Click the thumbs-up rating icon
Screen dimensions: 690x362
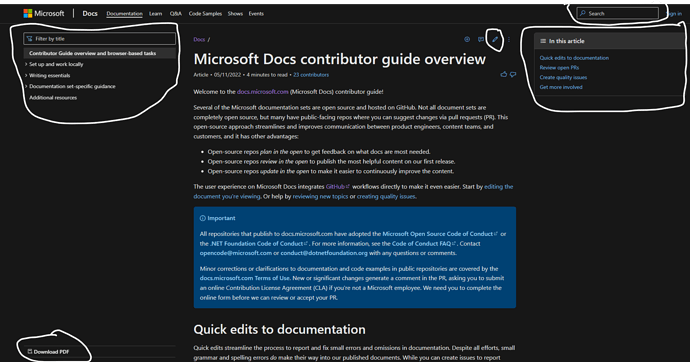click(503, 74)
